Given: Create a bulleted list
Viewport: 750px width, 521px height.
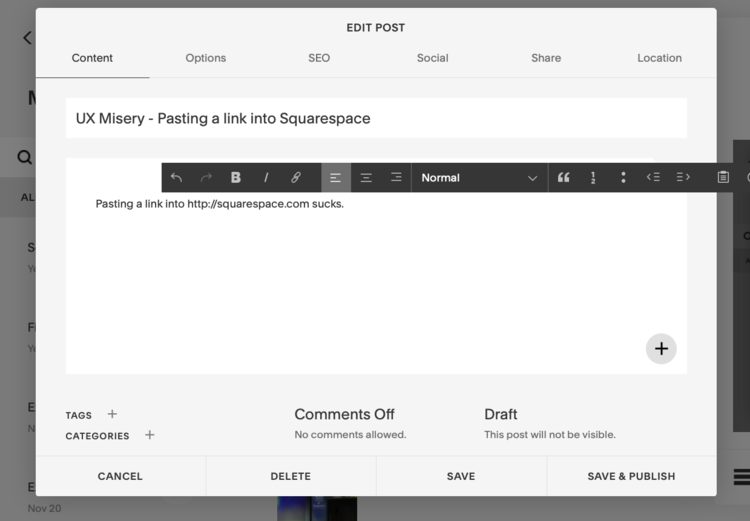Looking at the screenshot, I should (623, 177).
